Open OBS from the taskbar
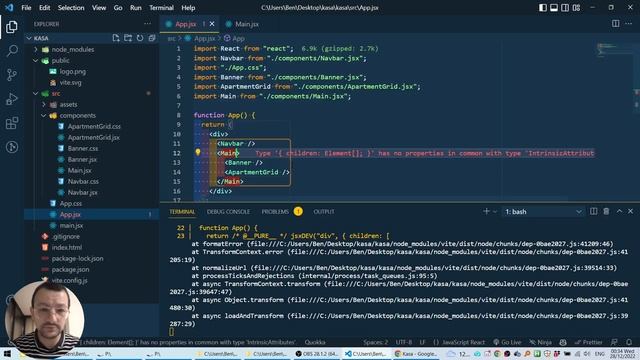 (317, 354)
